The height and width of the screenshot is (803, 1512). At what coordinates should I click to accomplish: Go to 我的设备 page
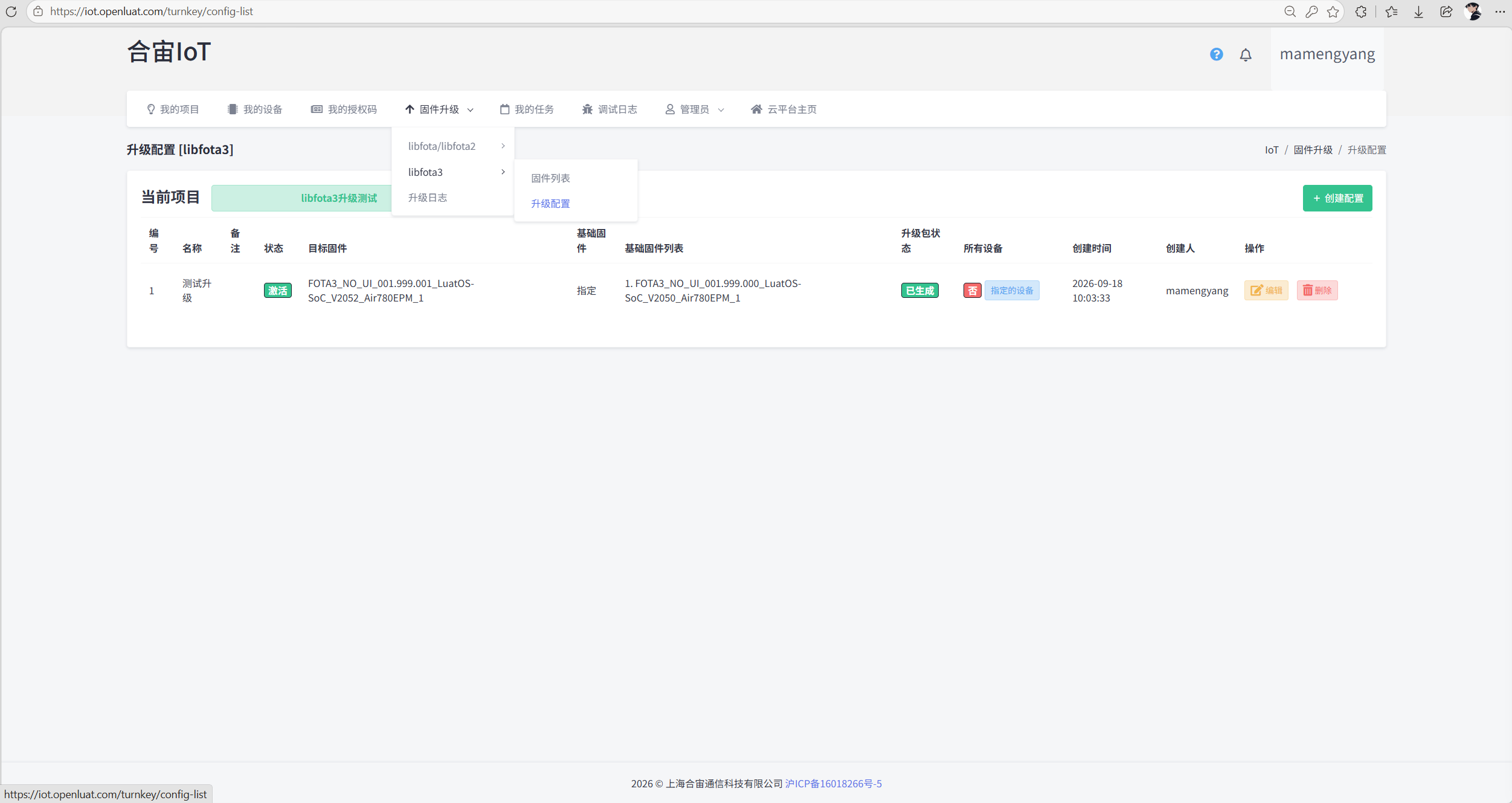point(254,109)
